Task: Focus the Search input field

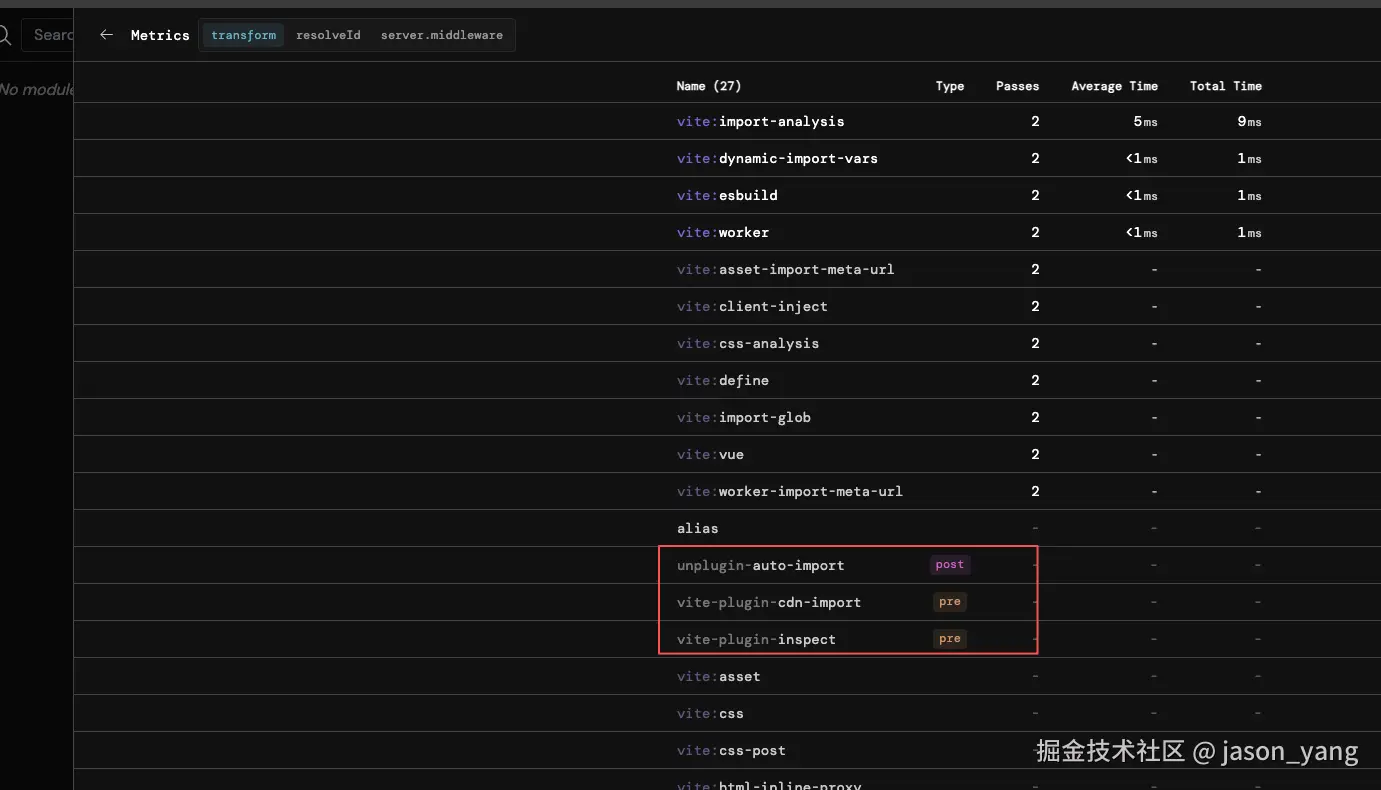Action: point(47,35)
